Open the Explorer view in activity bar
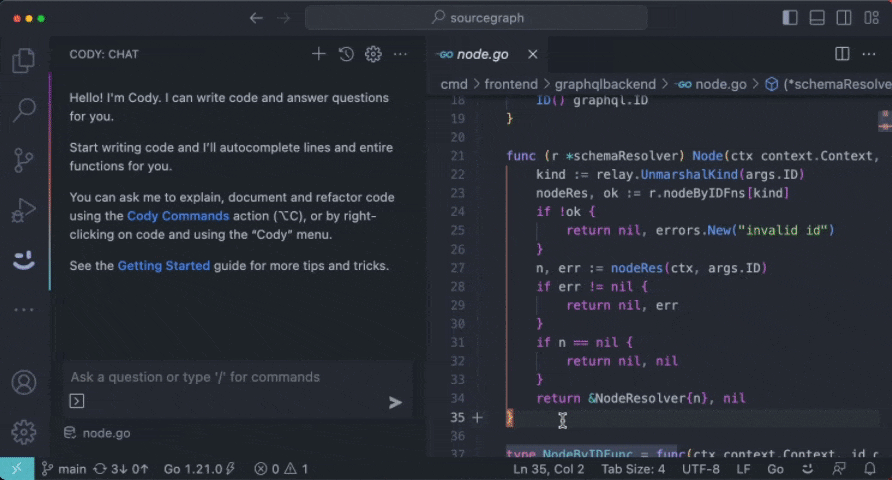892x480 pixels. [23, 60]
